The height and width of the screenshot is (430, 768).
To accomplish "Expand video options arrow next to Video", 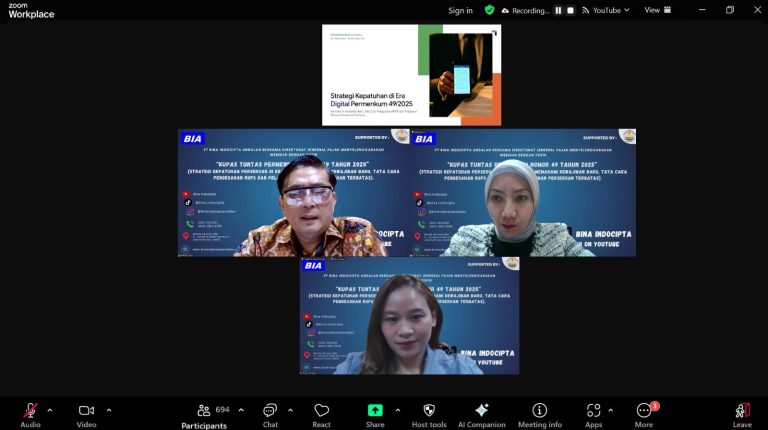I will tap(109, 410).
